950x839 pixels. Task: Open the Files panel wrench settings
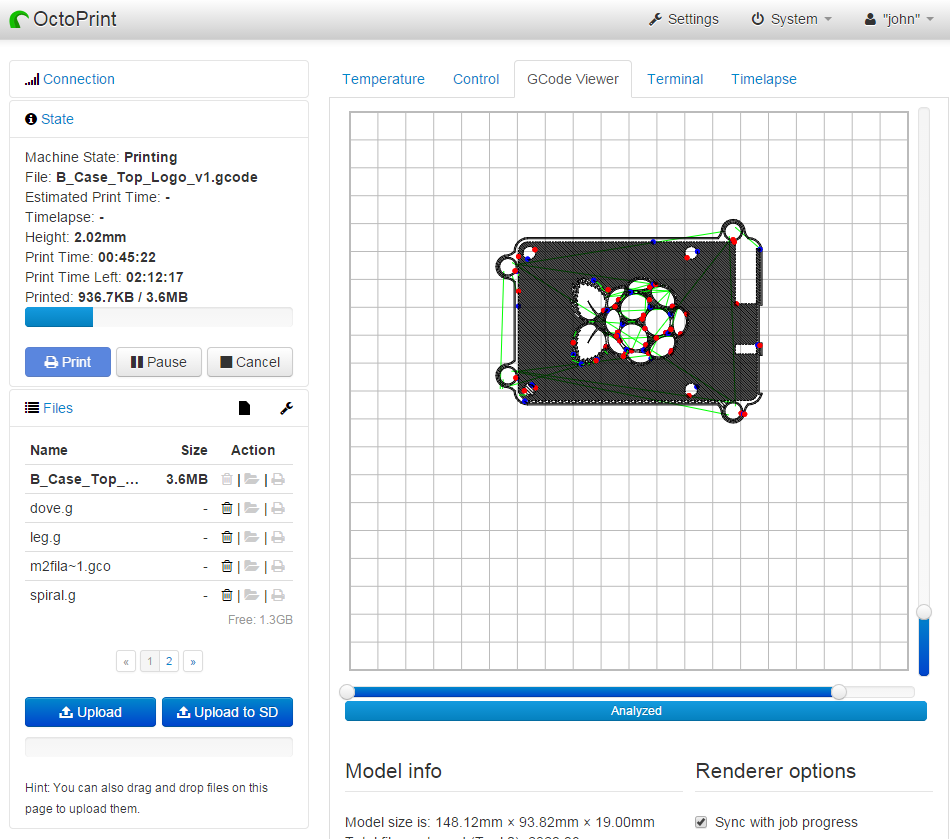click(286, 408)
